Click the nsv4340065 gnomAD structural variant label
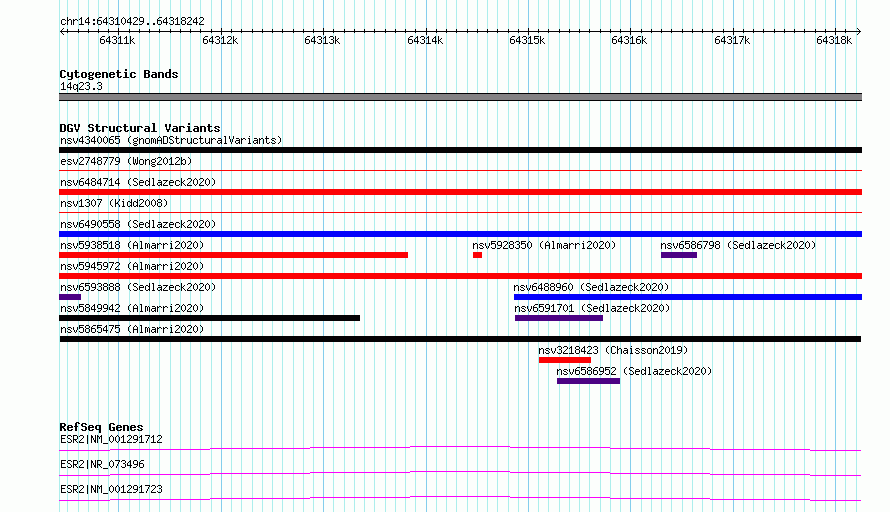 171,140
